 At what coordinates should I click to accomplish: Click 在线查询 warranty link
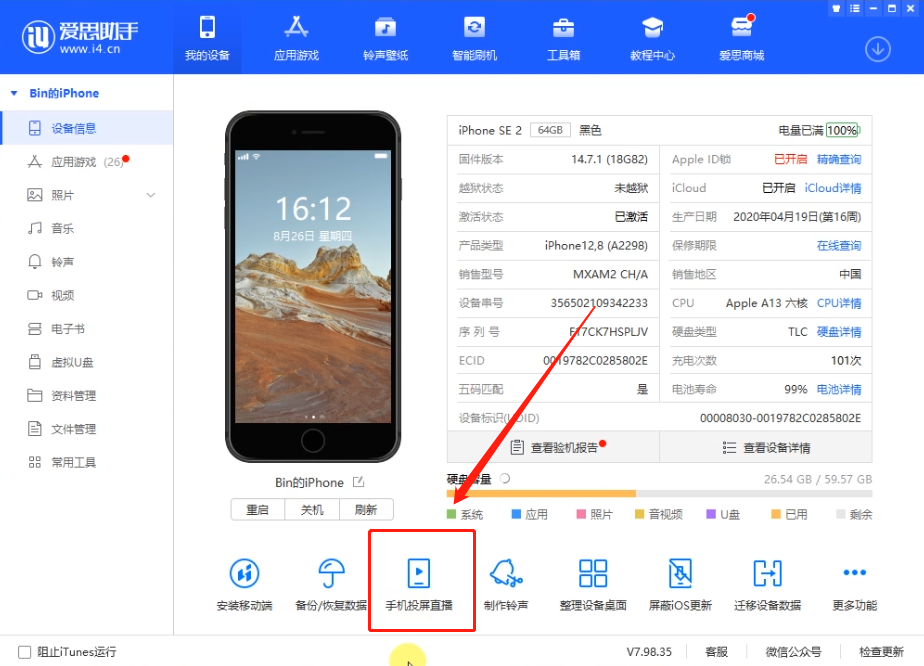click(839, 245)
